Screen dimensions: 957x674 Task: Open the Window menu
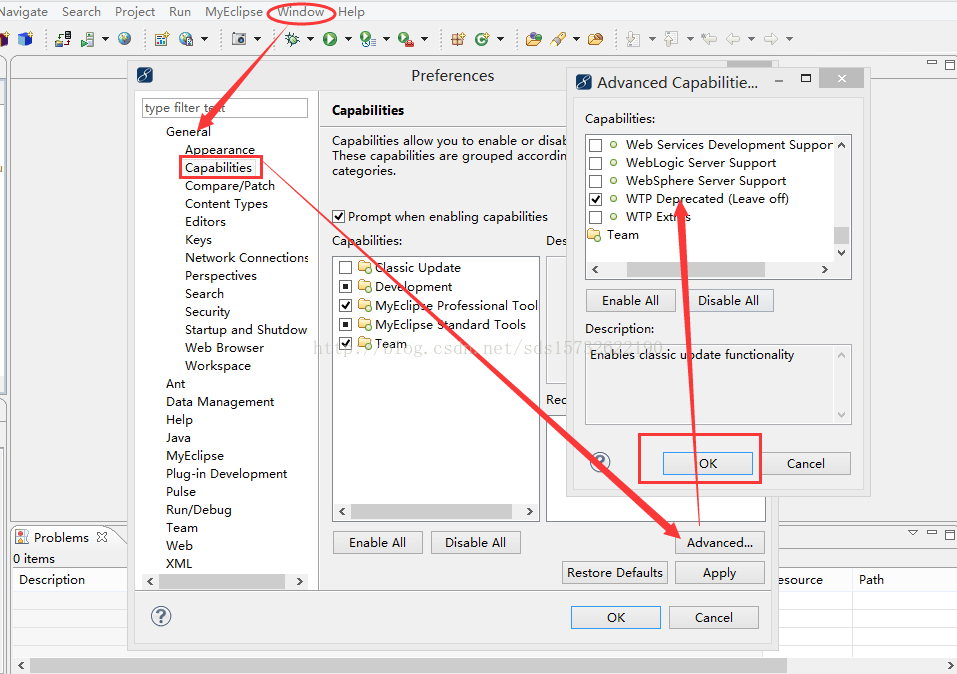(301, 12)
